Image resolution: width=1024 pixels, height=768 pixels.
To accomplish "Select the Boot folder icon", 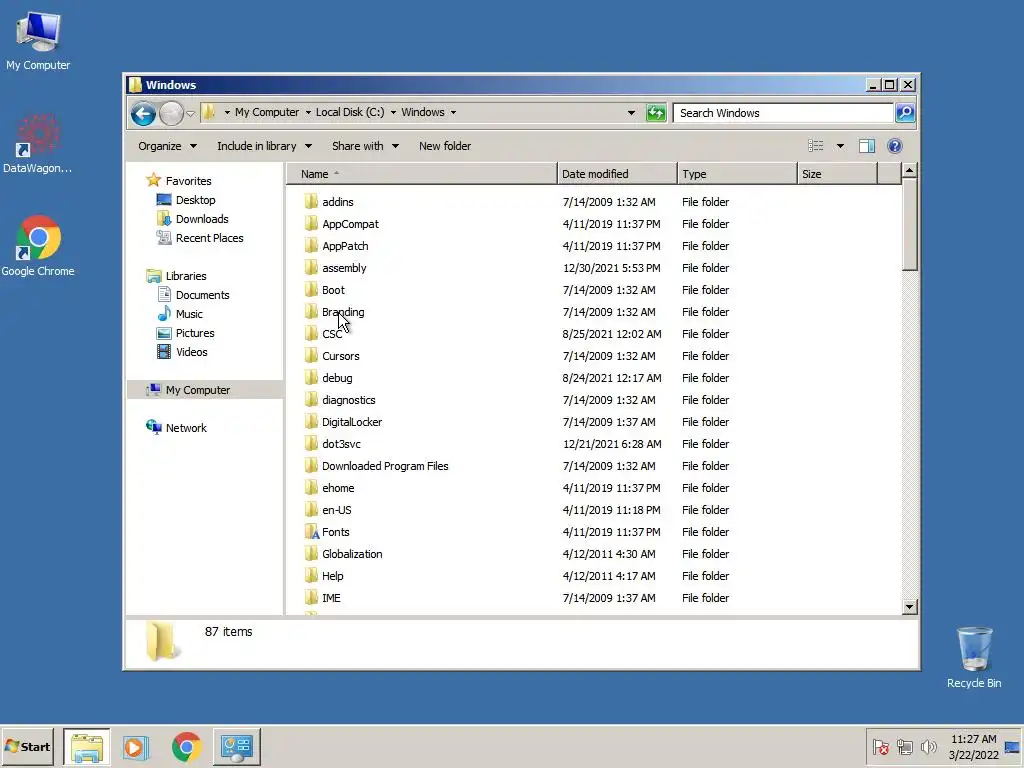I will click(x=312, y=290).
